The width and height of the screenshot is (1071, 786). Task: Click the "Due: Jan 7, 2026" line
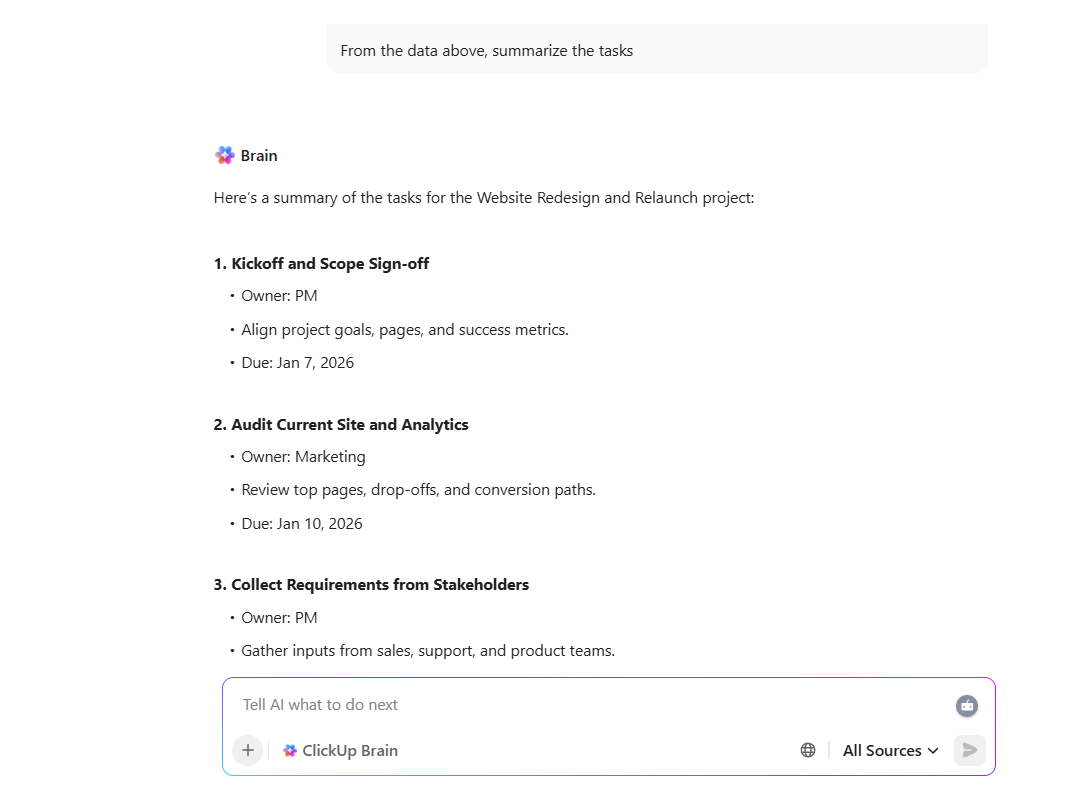pos(298,362)
